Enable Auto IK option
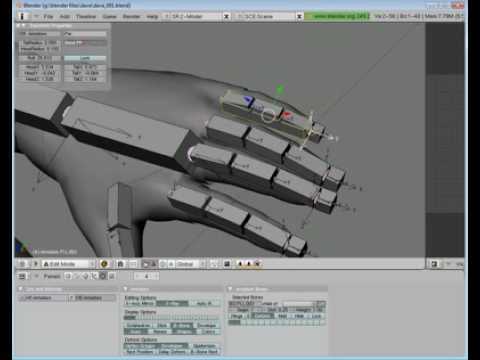The height and width of the screenshot is (360, 480). pos(204,303)
